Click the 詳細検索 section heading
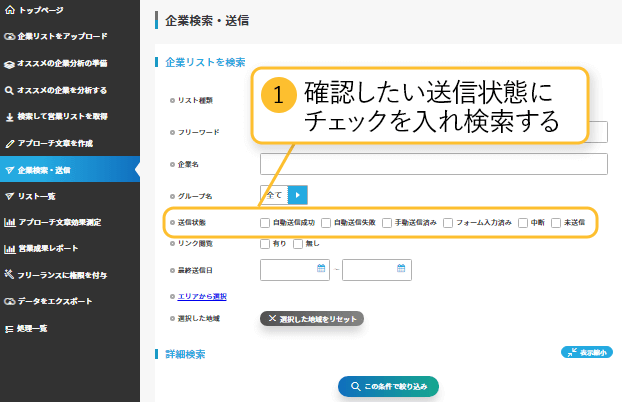The width and height of the screenshot is (622, 402). (185, 354)
